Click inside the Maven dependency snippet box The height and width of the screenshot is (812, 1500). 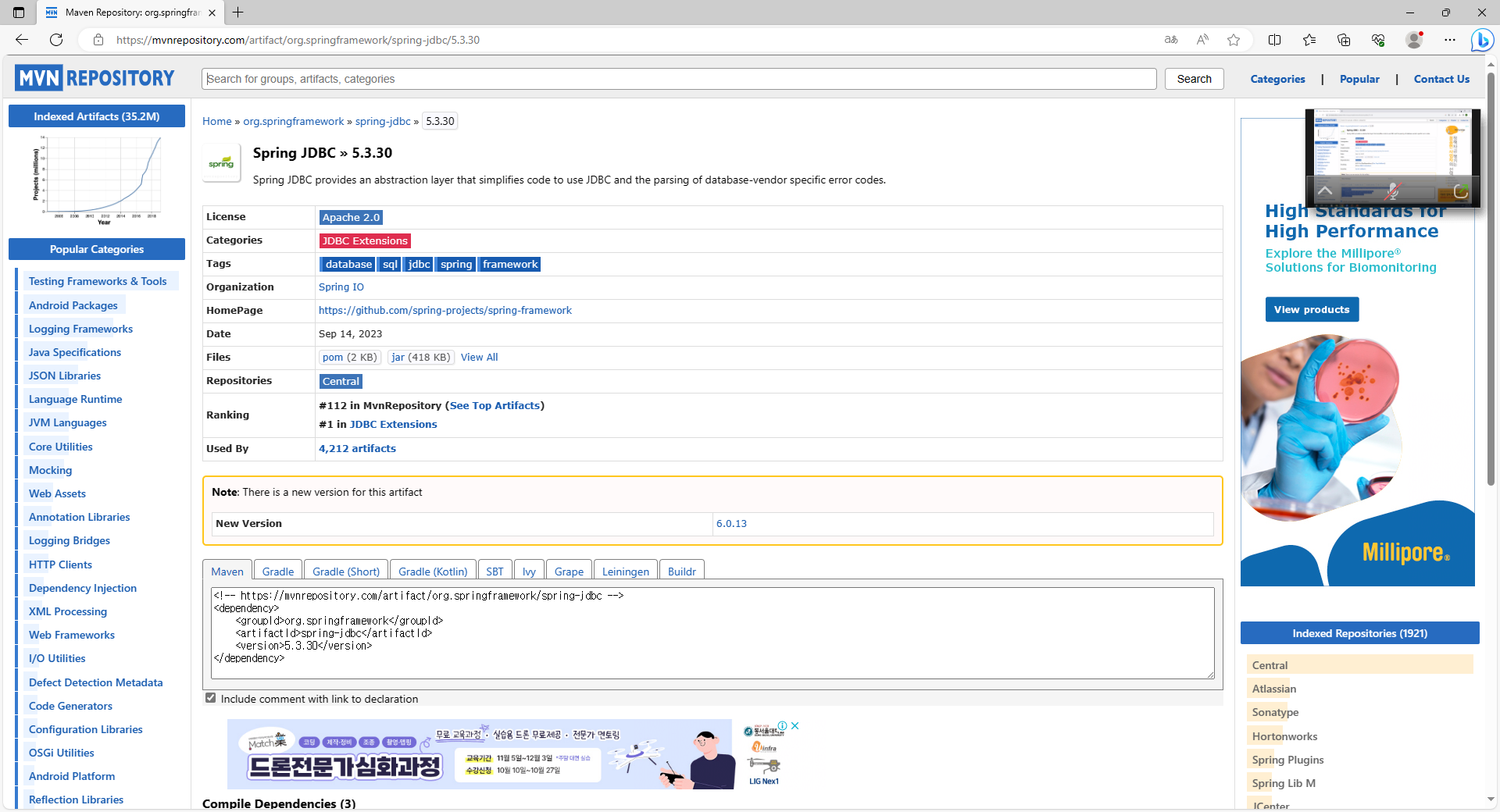coord(712,632)
